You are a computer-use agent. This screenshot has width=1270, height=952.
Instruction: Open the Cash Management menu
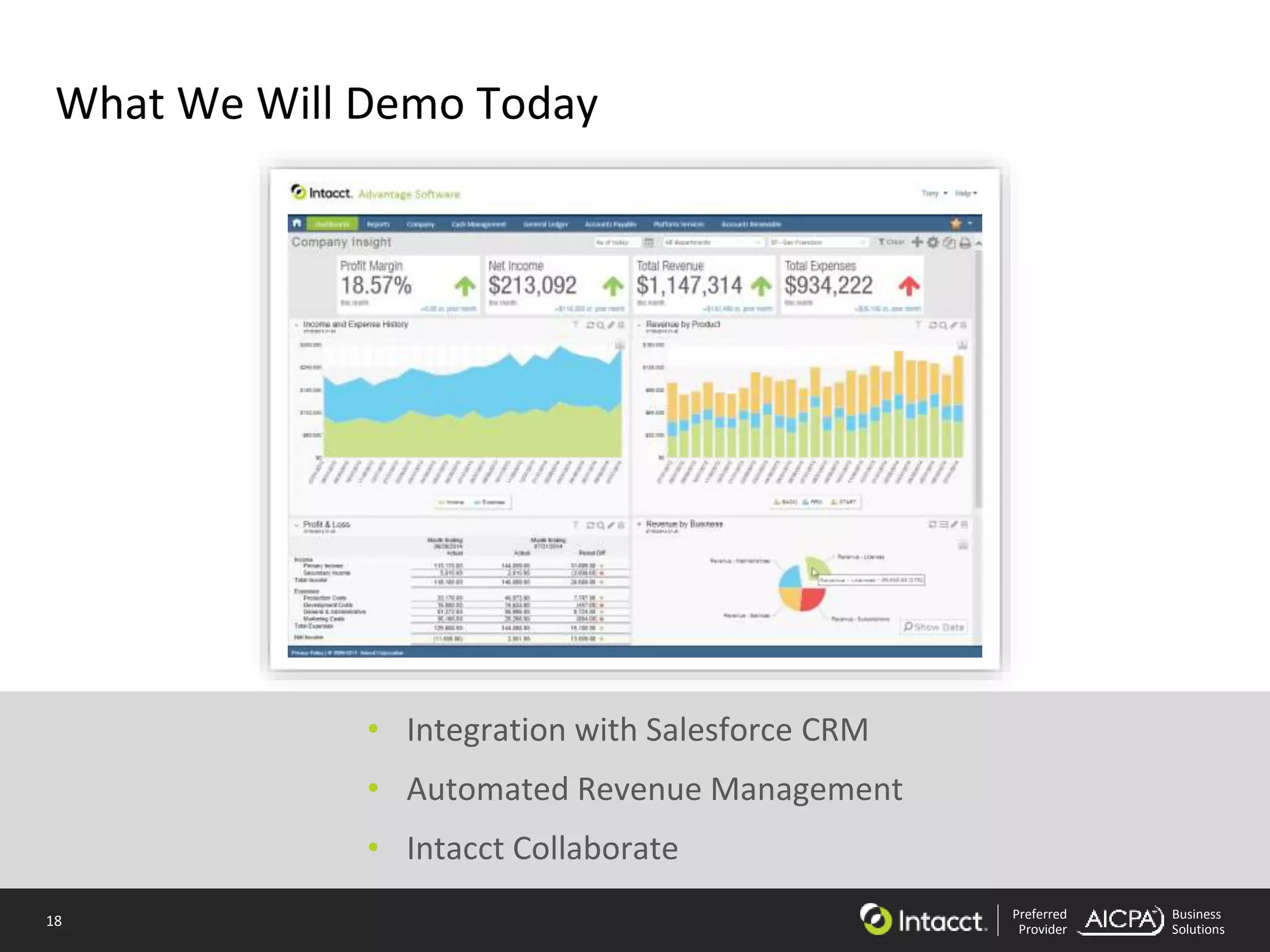479,224
